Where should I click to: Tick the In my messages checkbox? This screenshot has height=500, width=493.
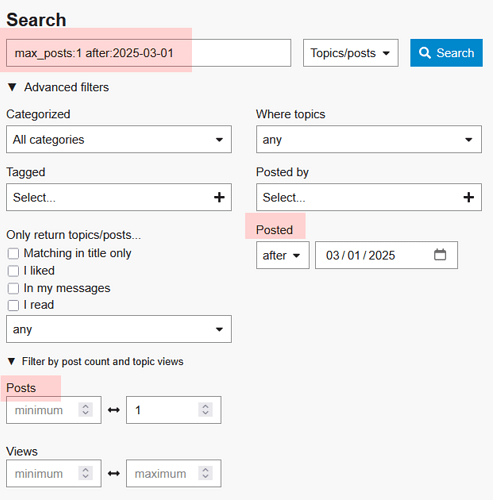[13, 288]
